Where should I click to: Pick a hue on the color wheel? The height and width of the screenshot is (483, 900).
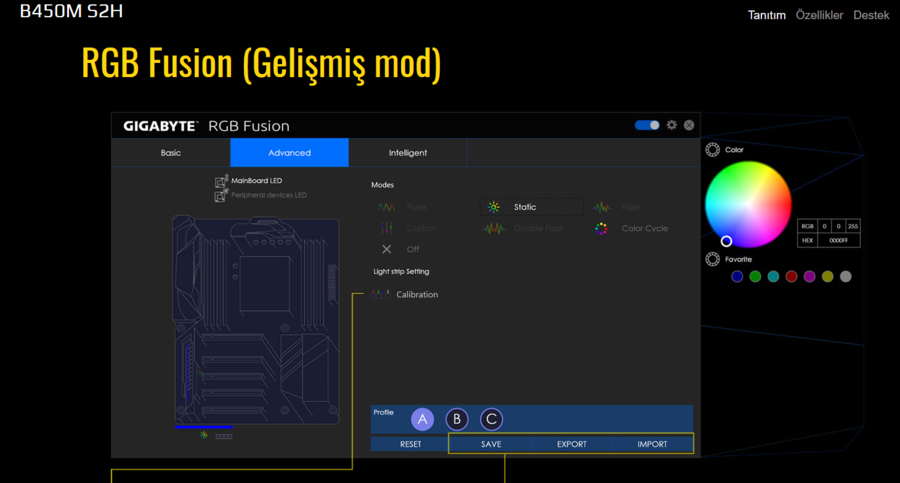(x=748, y=204)
